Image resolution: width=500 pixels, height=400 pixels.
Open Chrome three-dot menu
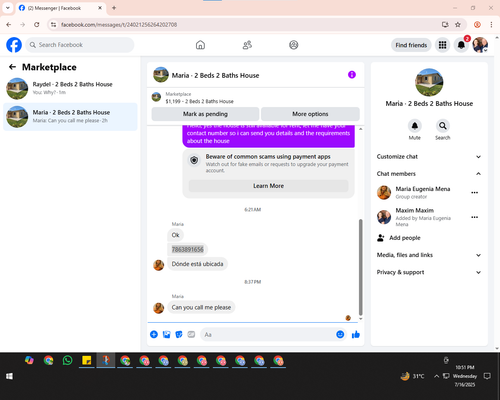coord(491,25)
